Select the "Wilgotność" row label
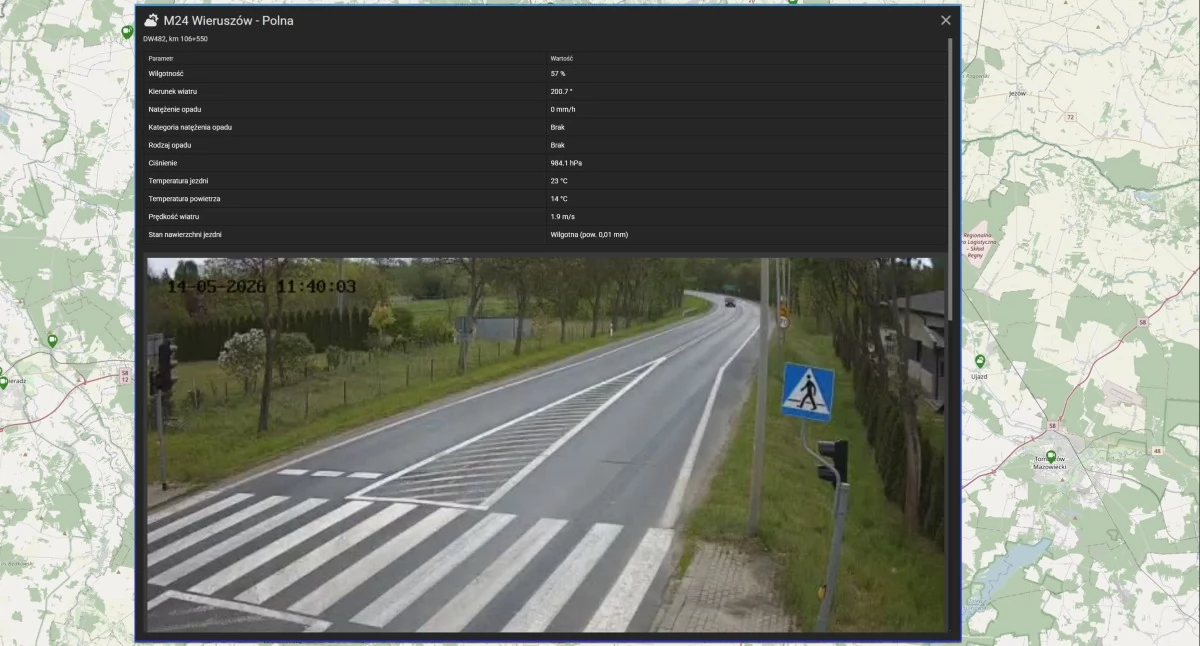The height and width of the screenshot is (646, 1200). coord(166,74)
